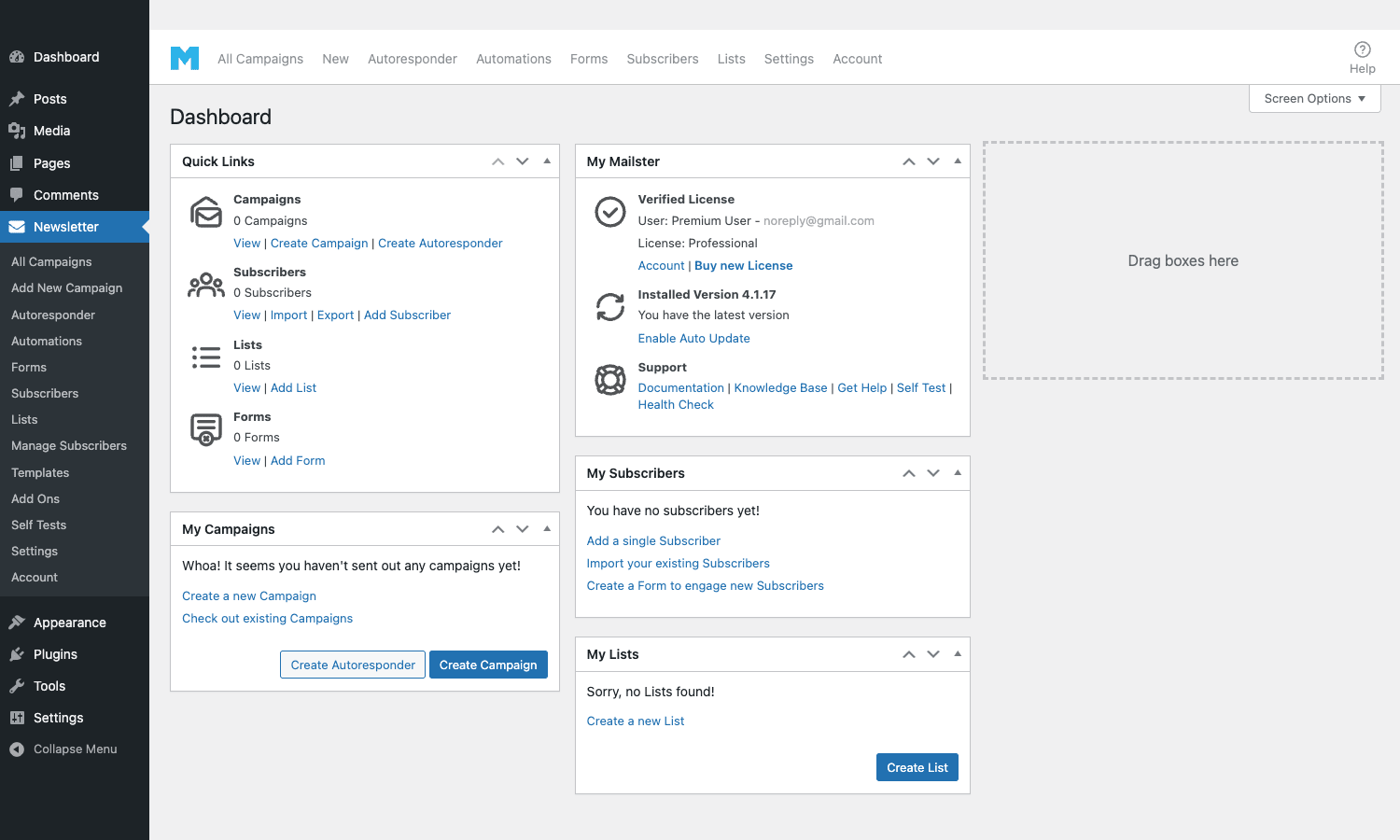Toggle the My Subscribers panel collapse triangle
Image resolution: width=1400 pixels, height=840 pixels.
(958, 473)
